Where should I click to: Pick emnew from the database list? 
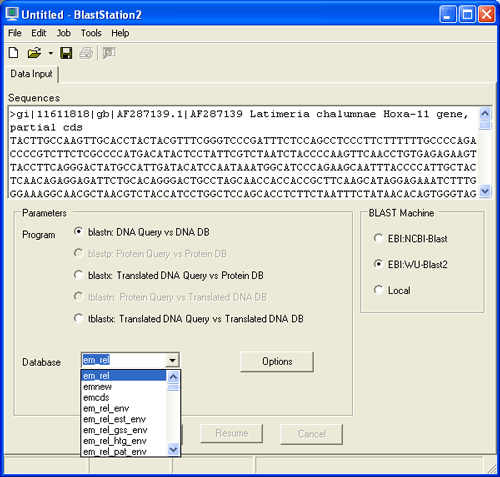(x=124, y=387)
